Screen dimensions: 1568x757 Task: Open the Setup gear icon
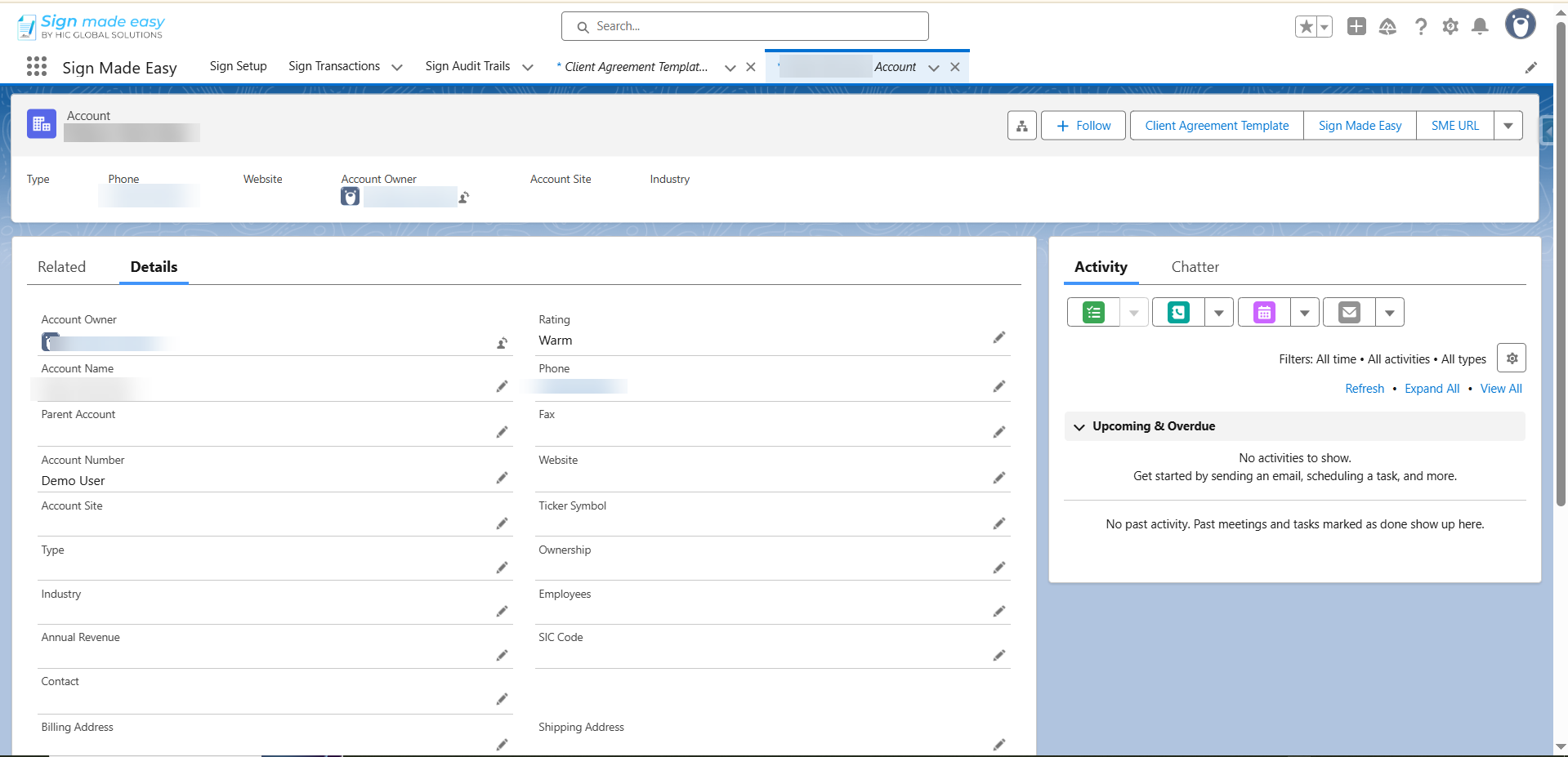(1450, 27)
